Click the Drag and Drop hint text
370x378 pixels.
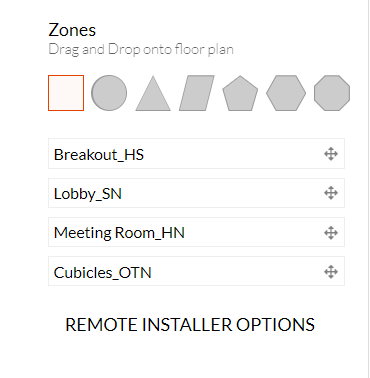(141, 50)
